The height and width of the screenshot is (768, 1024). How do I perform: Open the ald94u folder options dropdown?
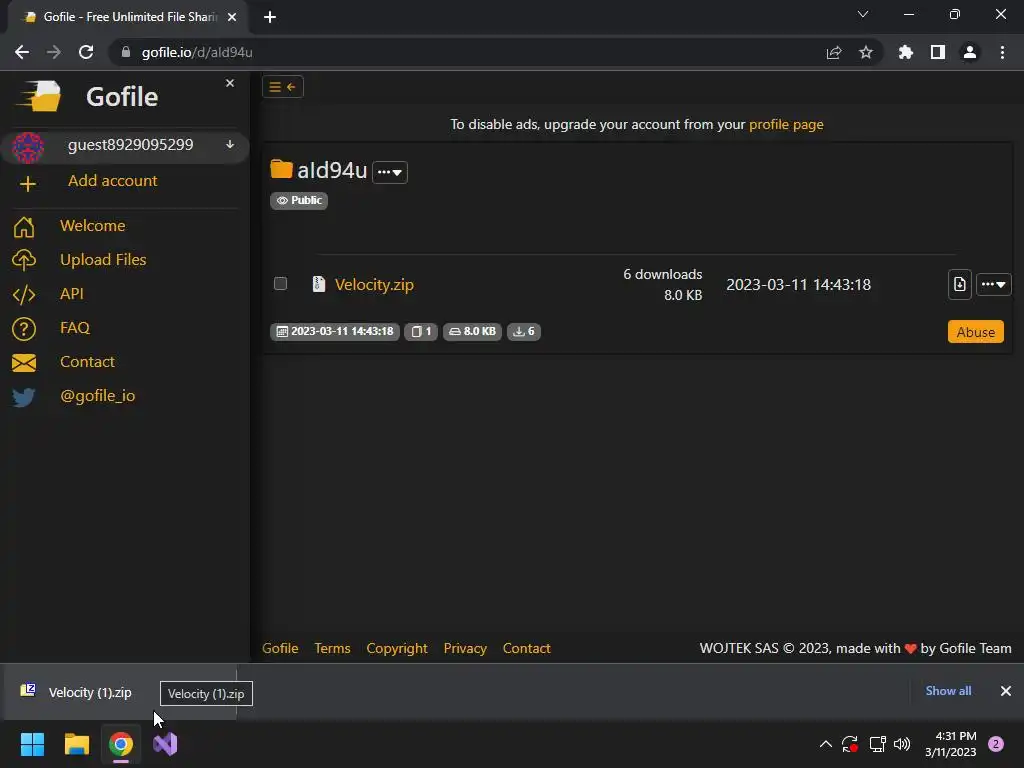pos(390,172)
